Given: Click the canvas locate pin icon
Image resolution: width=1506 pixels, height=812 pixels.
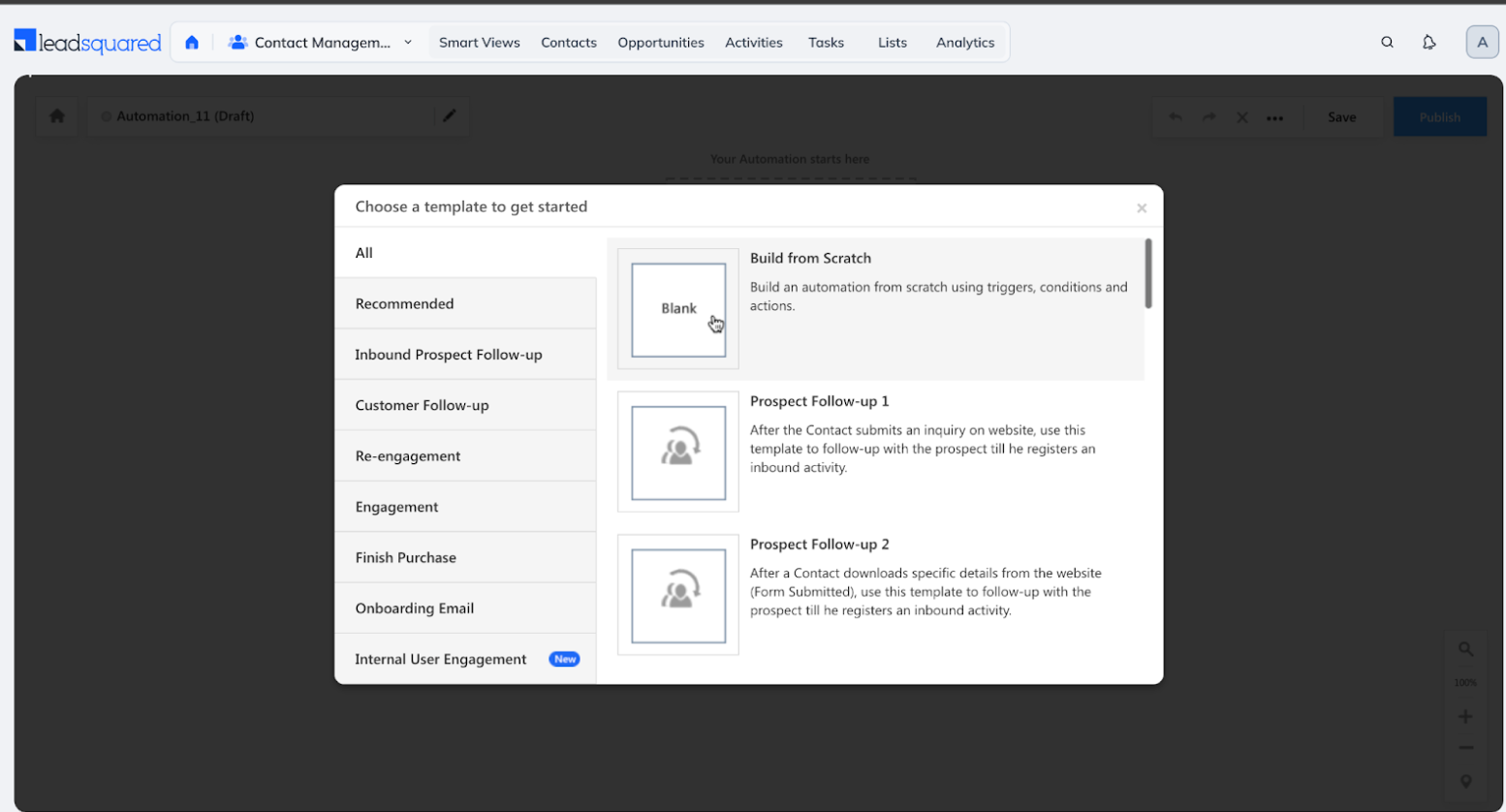Looking at the screenshot, I should [1465, 781].
